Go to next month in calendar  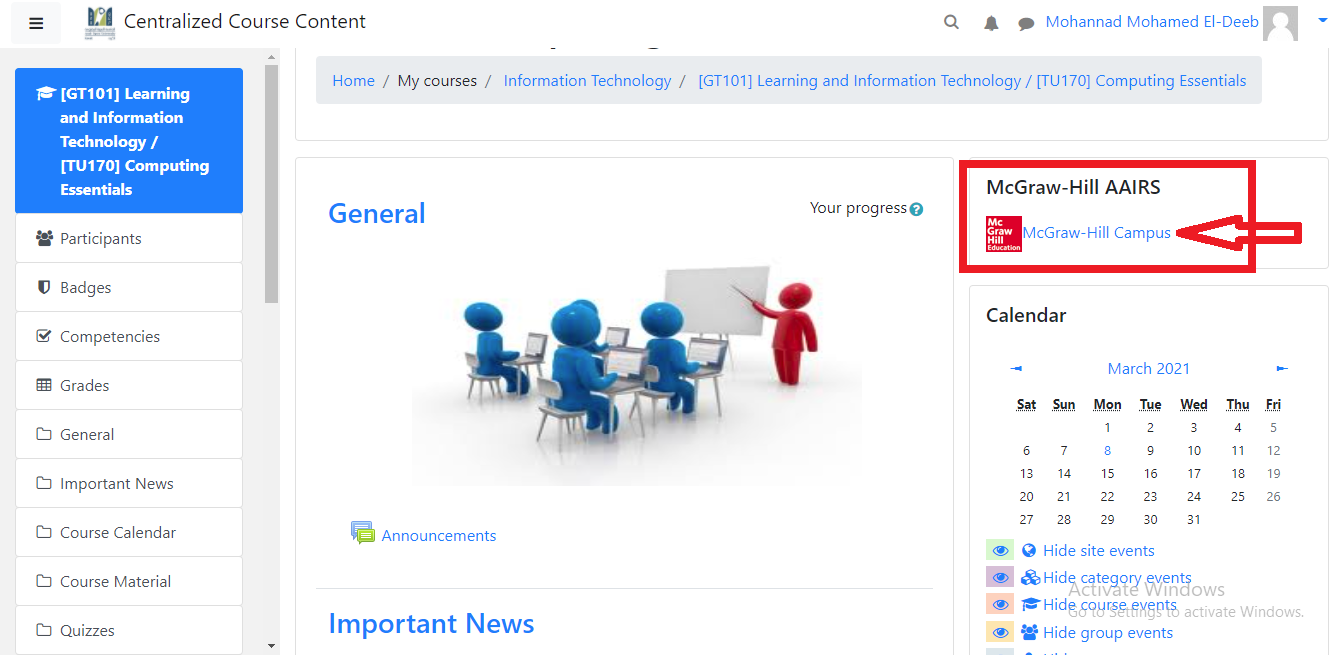[x=1282, y=368]
